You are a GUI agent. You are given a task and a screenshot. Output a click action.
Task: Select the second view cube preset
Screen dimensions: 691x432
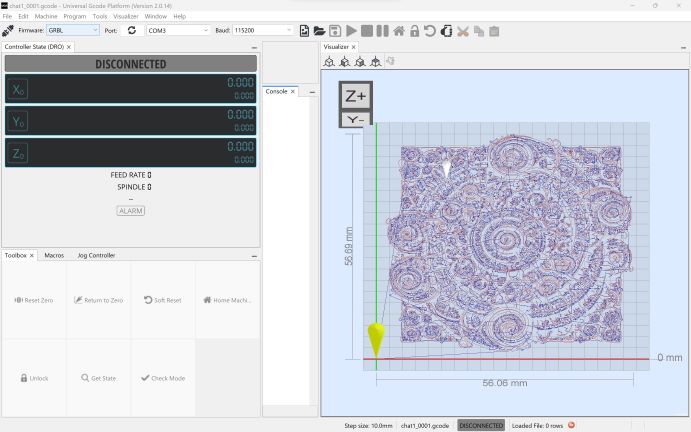coord(345,62)
